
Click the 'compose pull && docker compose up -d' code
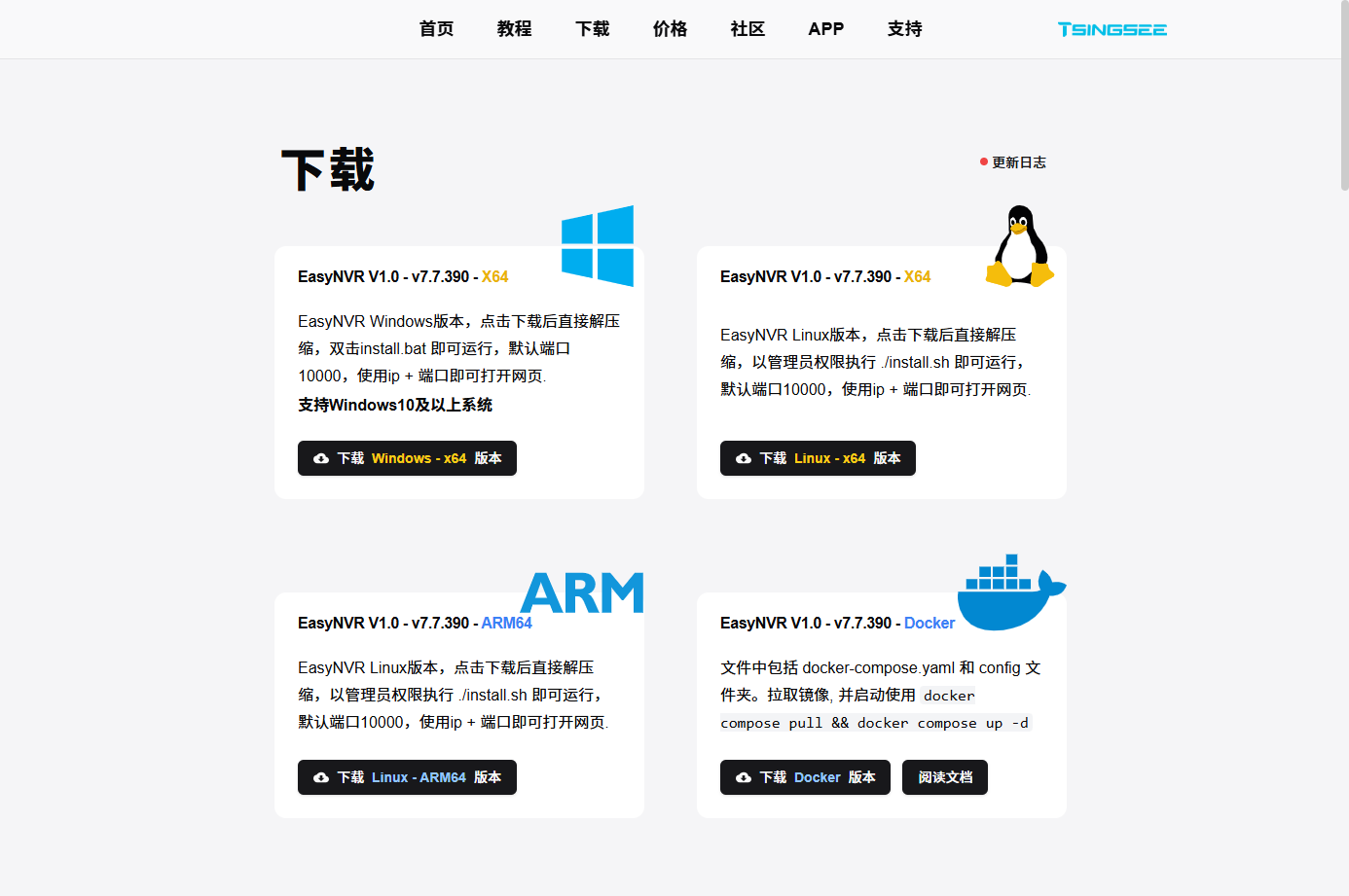click(x=874, y=723)
